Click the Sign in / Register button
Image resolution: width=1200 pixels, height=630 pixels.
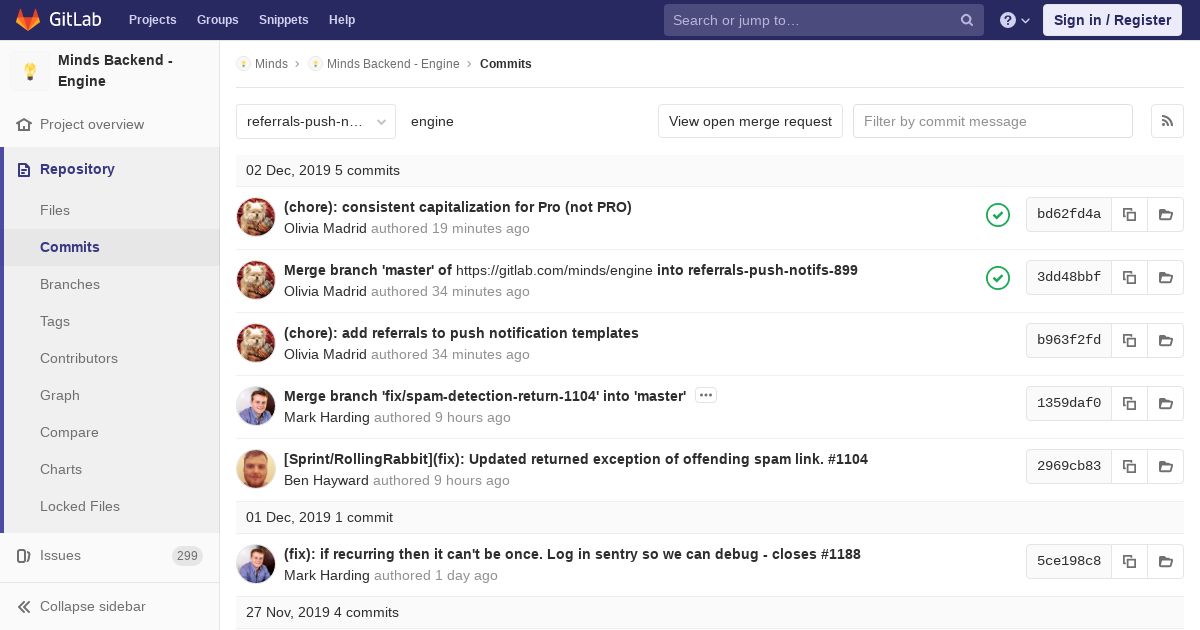(1112, 20)
